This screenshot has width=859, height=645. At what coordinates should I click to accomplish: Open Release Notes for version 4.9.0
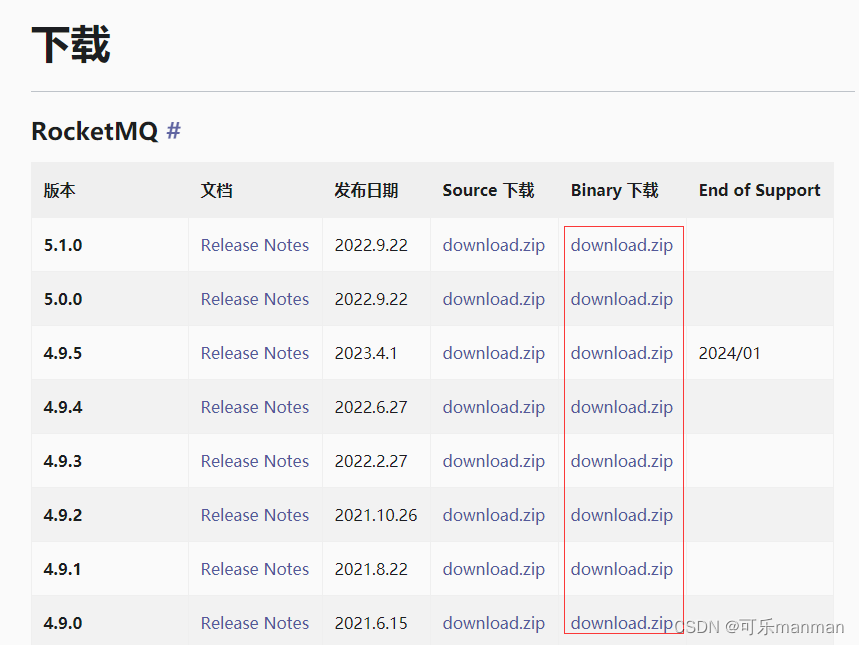tap(254, 623)
